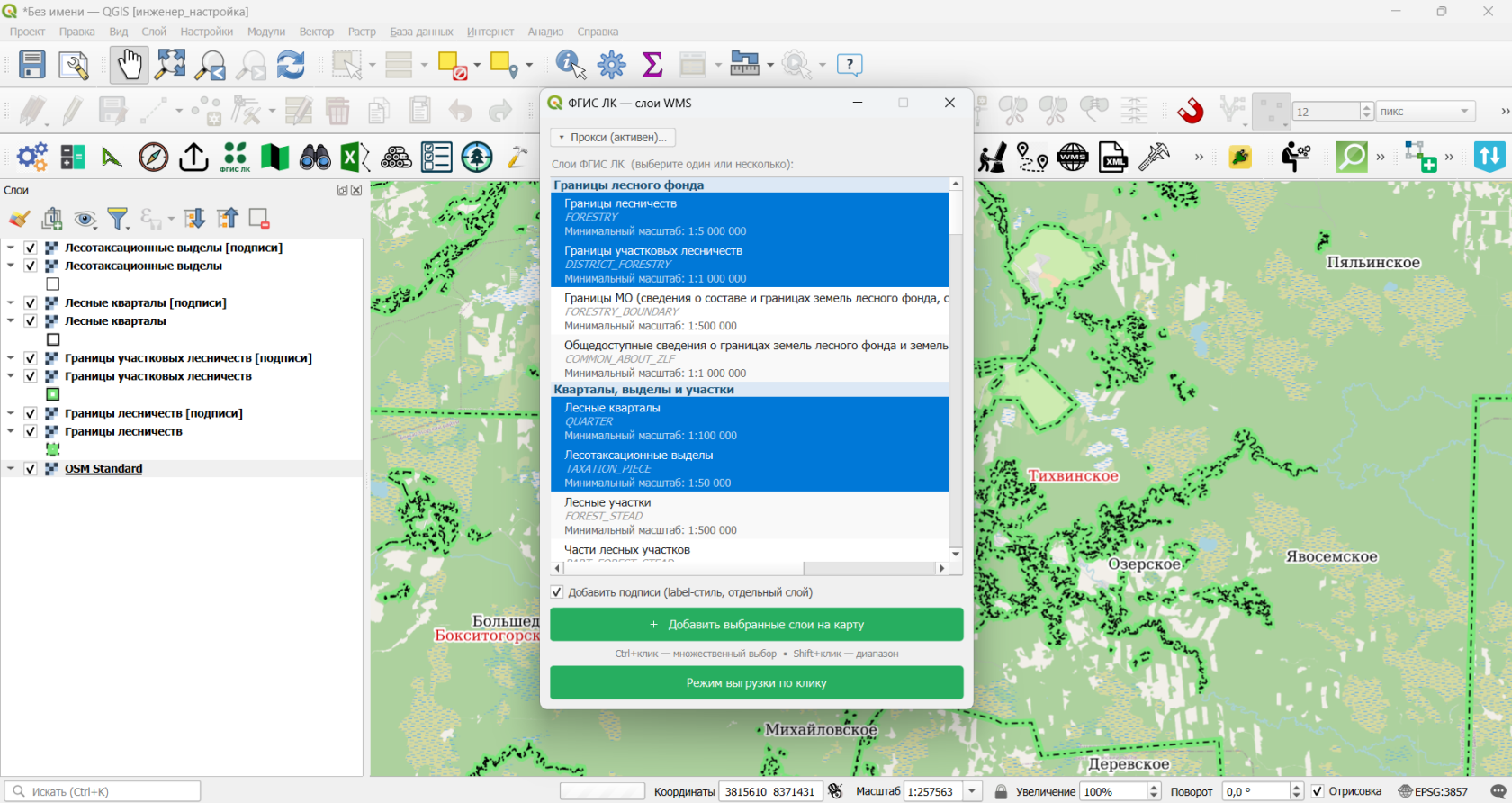Viewport: 1512px width, 803px height.
Task: Click the Filter Legend funnel icon
Action: tap(118, 219)
